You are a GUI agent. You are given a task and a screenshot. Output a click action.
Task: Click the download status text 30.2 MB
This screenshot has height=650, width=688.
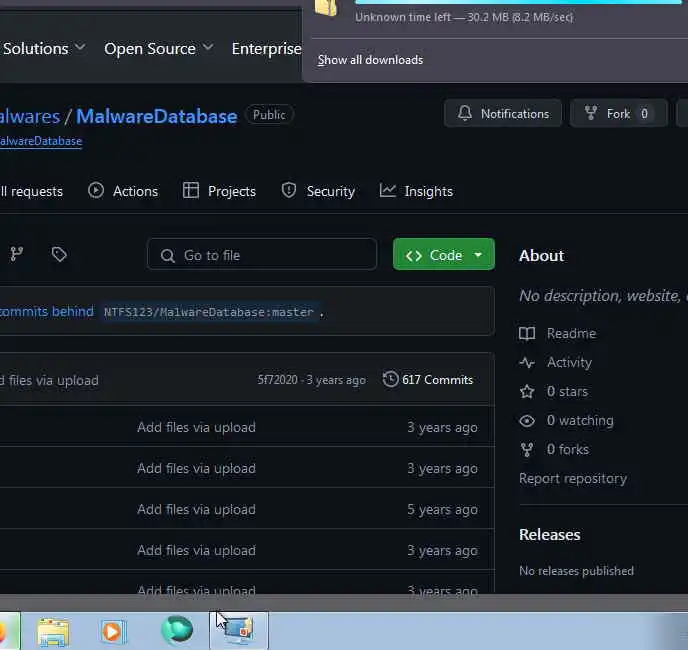(464, 18)
